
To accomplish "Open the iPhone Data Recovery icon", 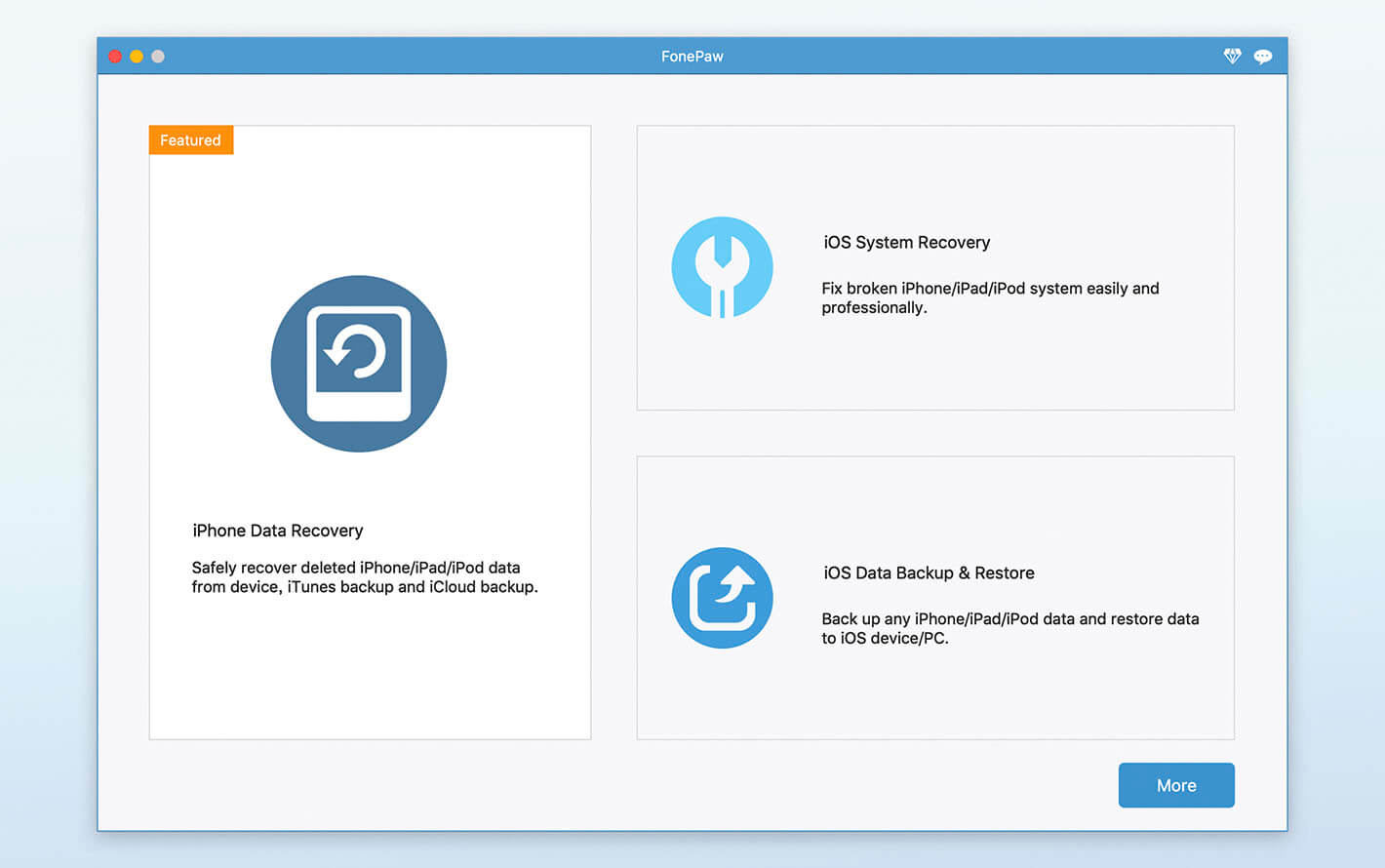I will click(359, 364).
